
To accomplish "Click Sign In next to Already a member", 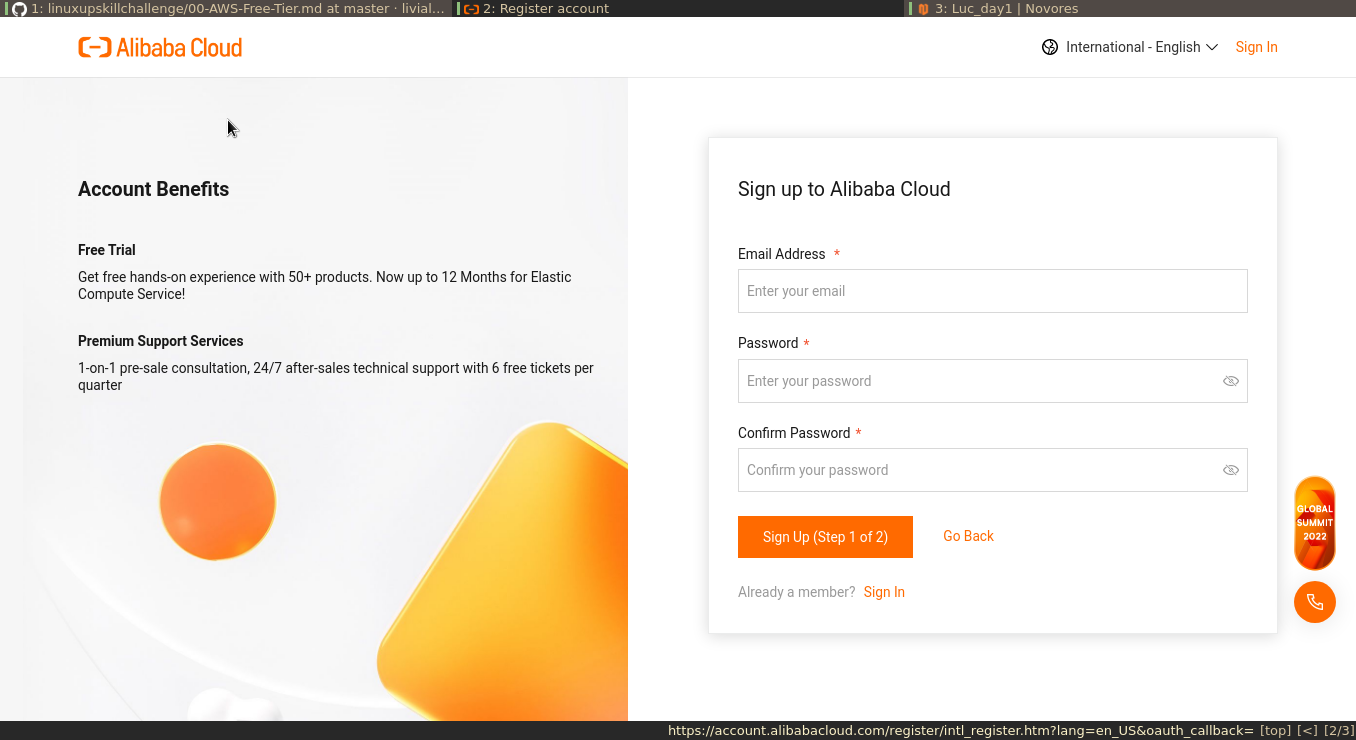I will (x=884, y=592).
